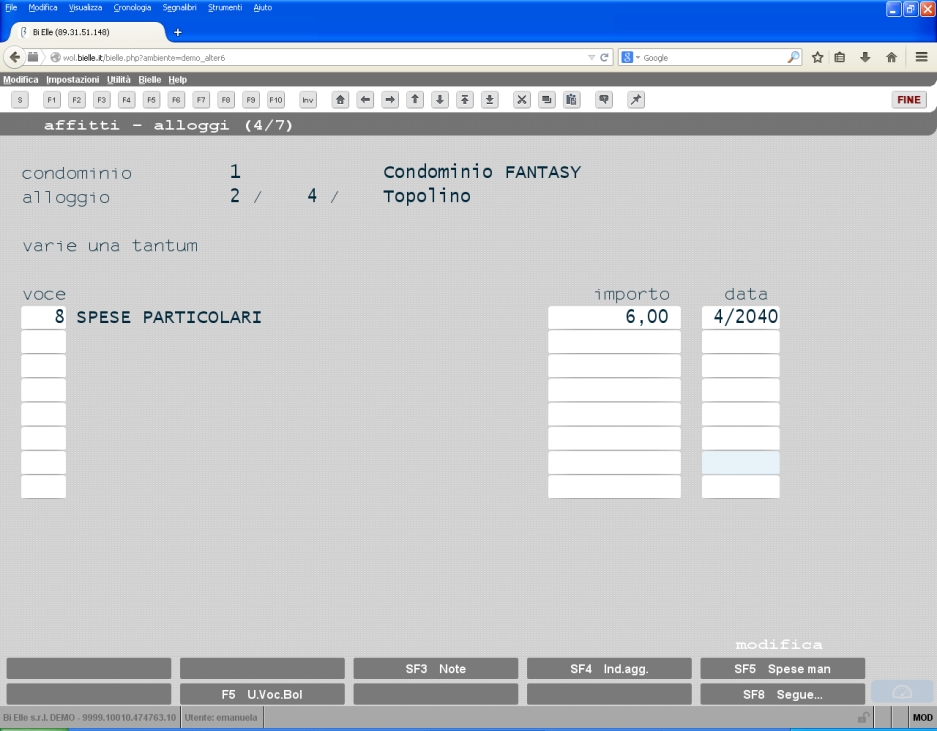Click the F4 toolbar key

[x=126, y=100]
